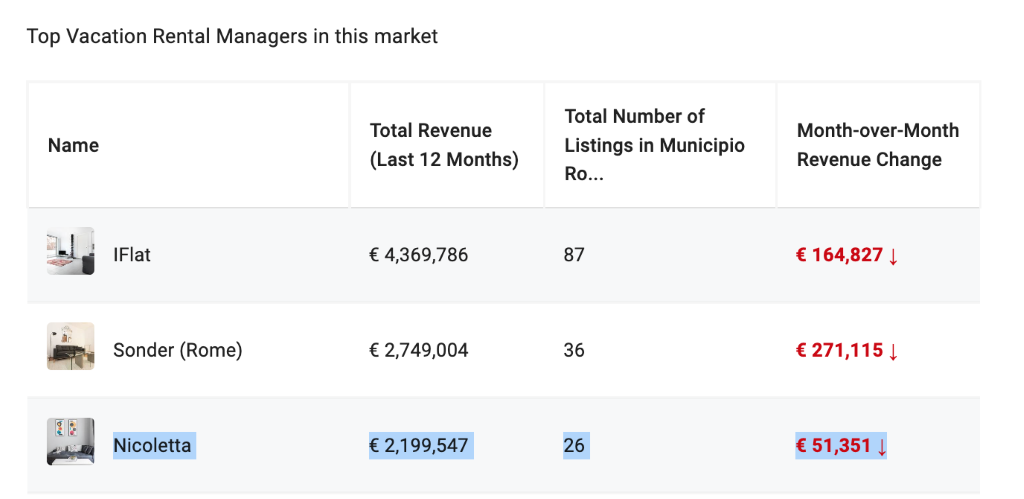Click the 36 listings cell for Sonder

[574, 350]
